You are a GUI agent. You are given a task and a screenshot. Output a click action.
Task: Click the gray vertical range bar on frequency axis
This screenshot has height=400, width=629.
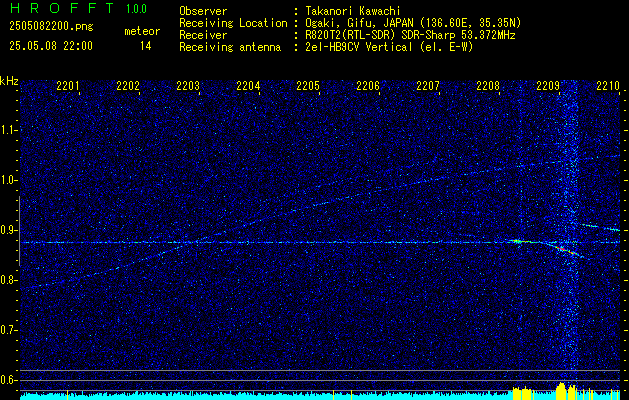point(19,231)
